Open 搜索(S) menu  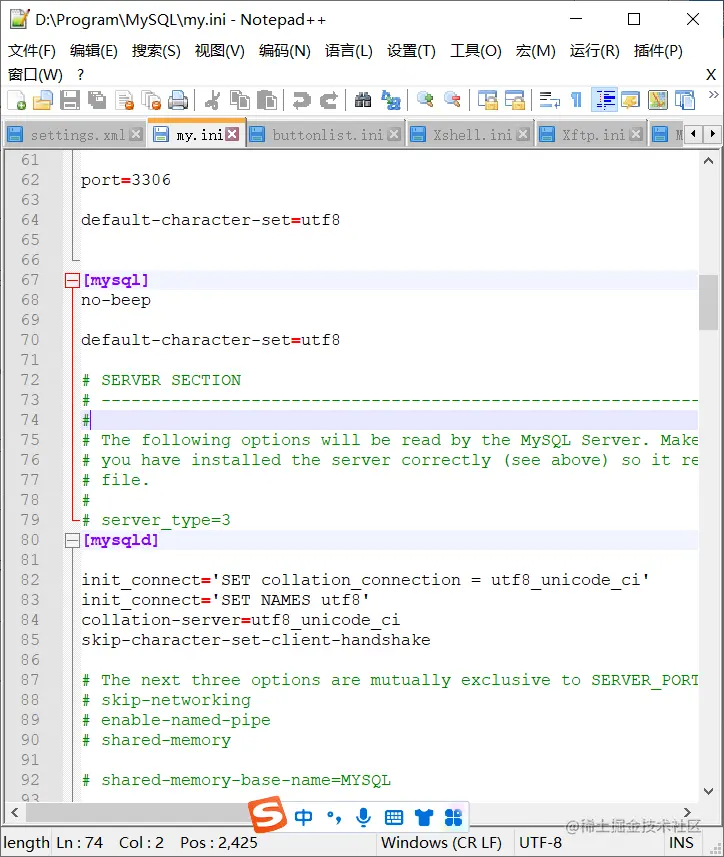pos(156,51)
